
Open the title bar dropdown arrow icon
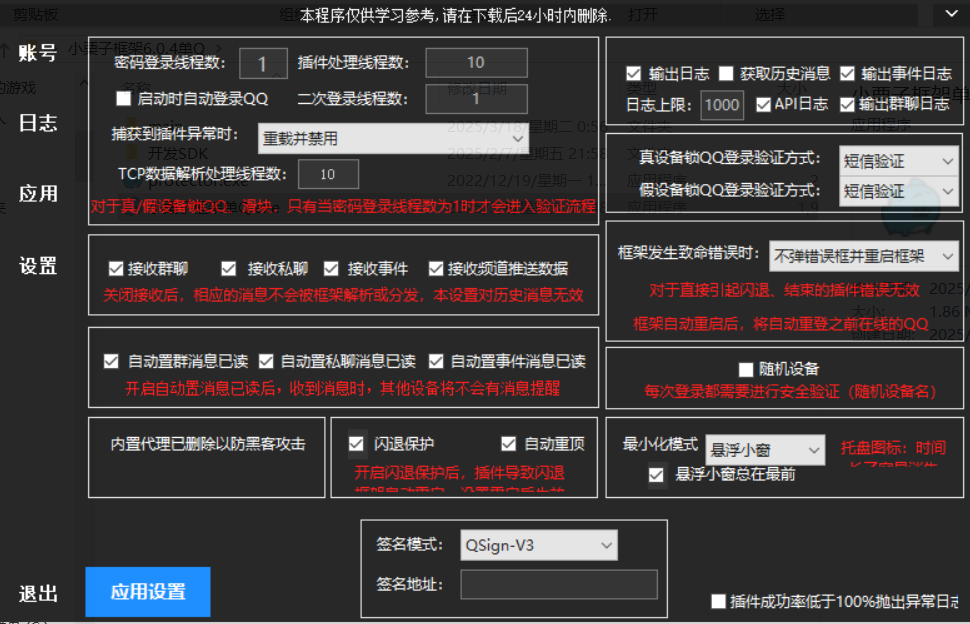952,14
